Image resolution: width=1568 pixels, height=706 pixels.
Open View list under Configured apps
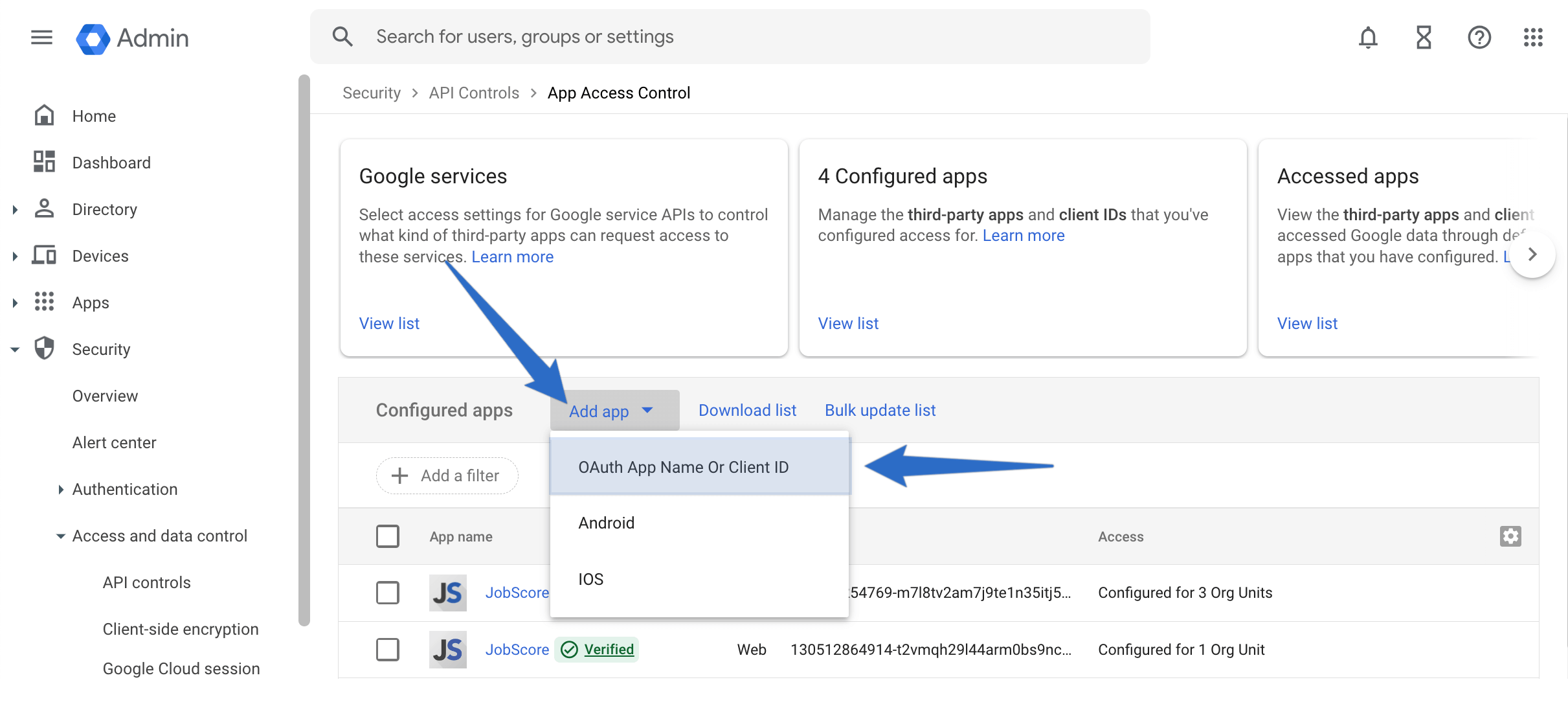pyautogui.click(x=848, y=323)
